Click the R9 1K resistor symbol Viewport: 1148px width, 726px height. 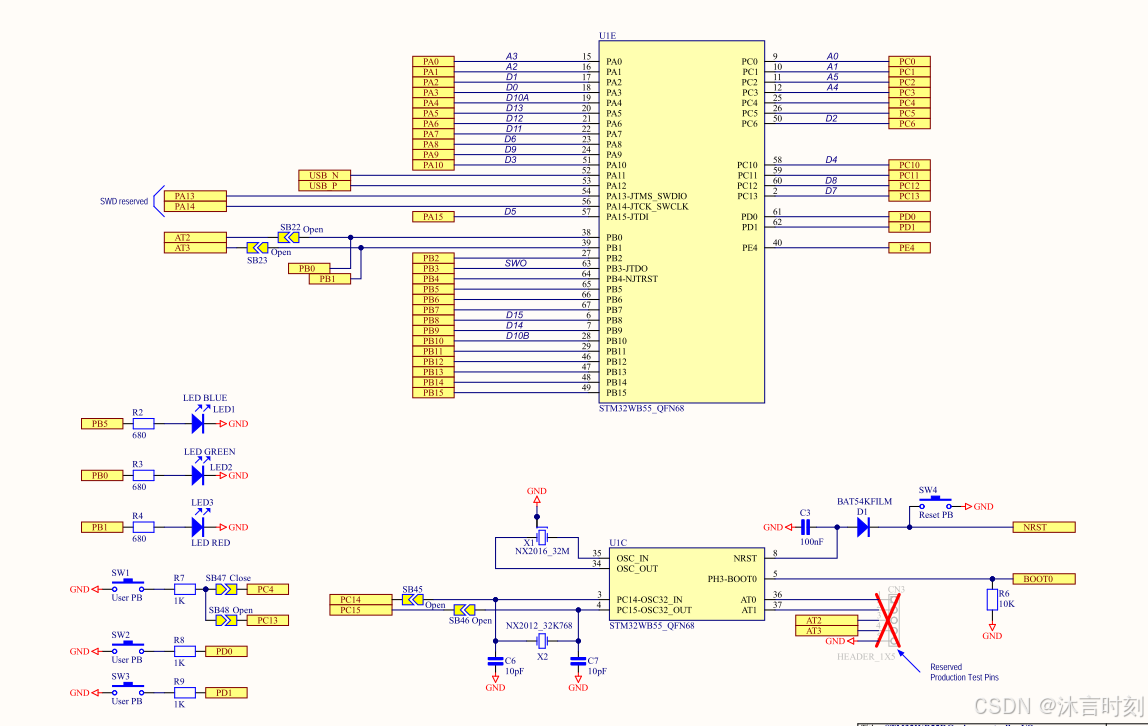tap(184, 692)
